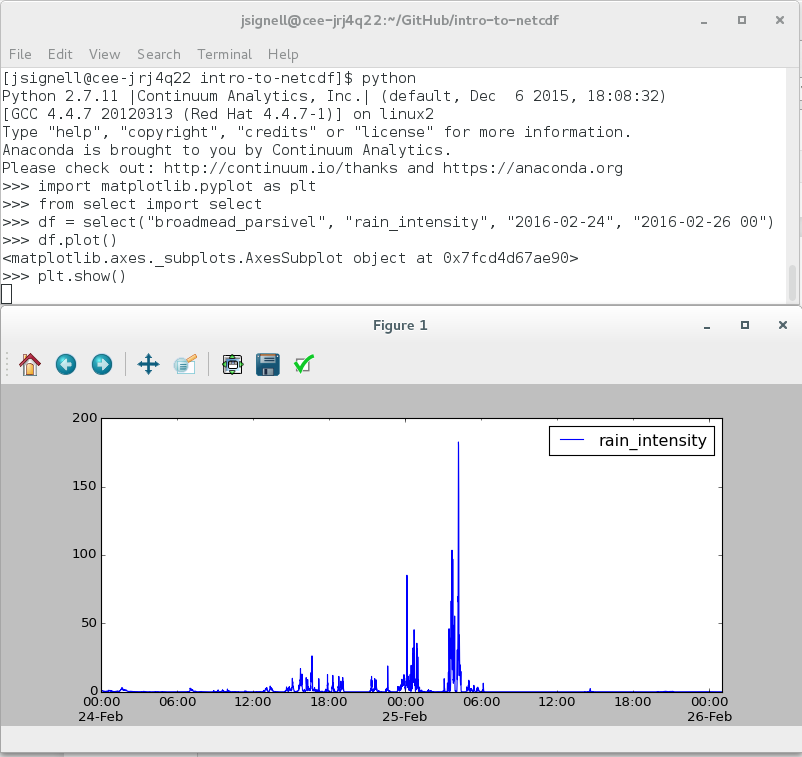Viewport: 802px width, 757px height.
Task: Click the 'from select import select' line
Action: pyautogui.click(x=131, y=204)
